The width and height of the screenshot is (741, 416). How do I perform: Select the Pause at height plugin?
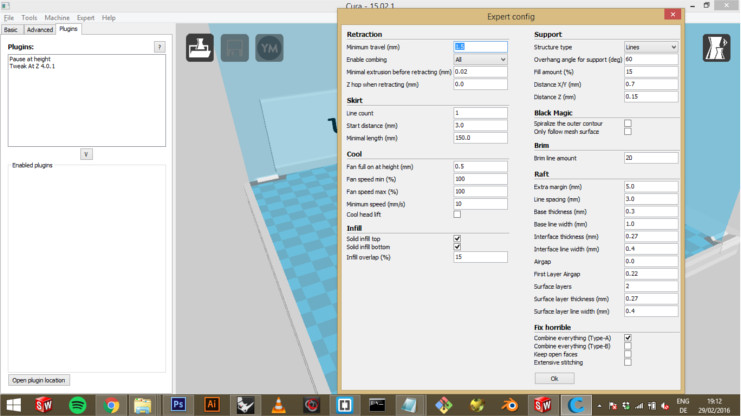(x=30, y=59)
